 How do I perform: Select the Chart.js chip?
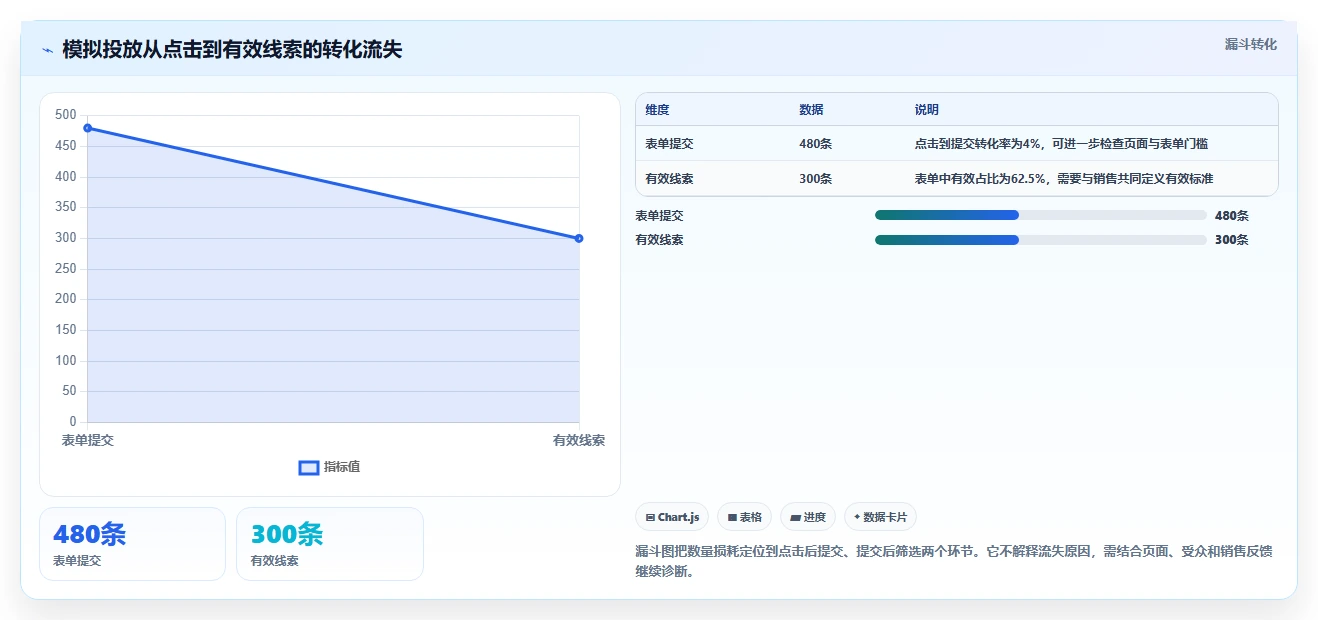(672, 517)
